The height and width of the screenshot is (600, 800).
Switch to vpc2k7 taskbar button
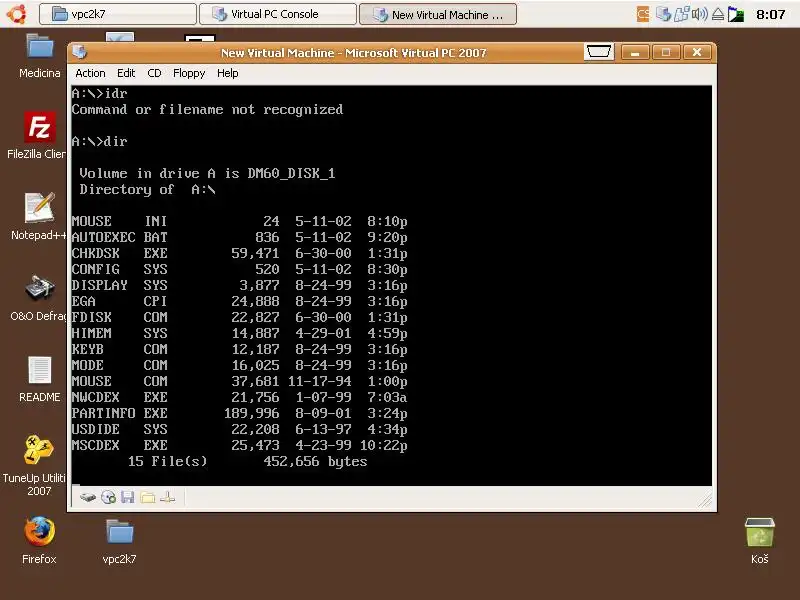tap(118, 14)
